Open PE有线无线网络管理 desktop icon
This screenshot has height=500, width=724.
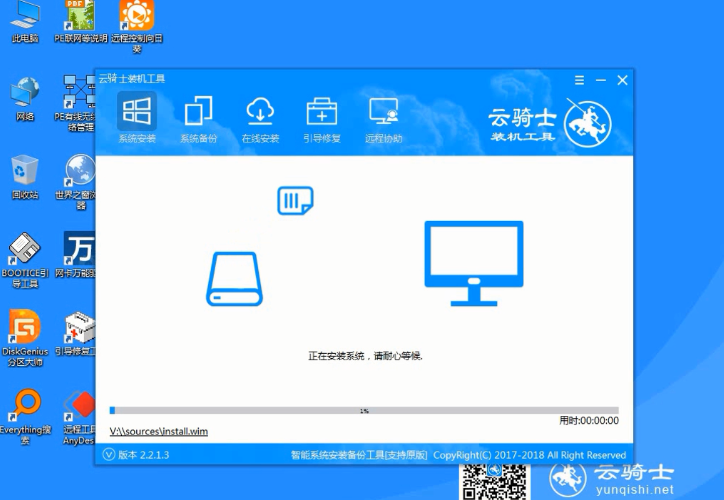pyautogui.click(x=76, y=103)
